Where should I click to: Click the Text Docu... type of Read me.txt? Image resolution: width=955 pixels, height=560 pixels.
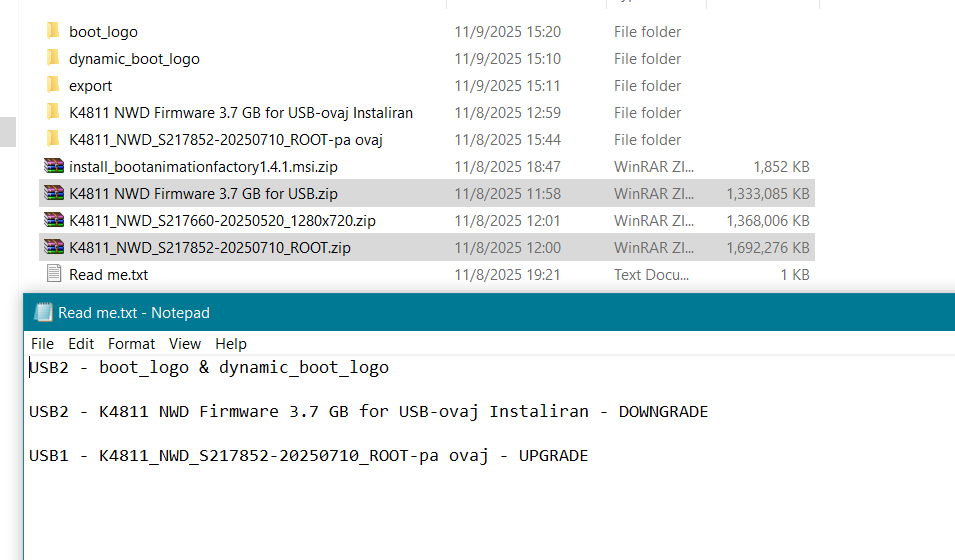(651, 275)
